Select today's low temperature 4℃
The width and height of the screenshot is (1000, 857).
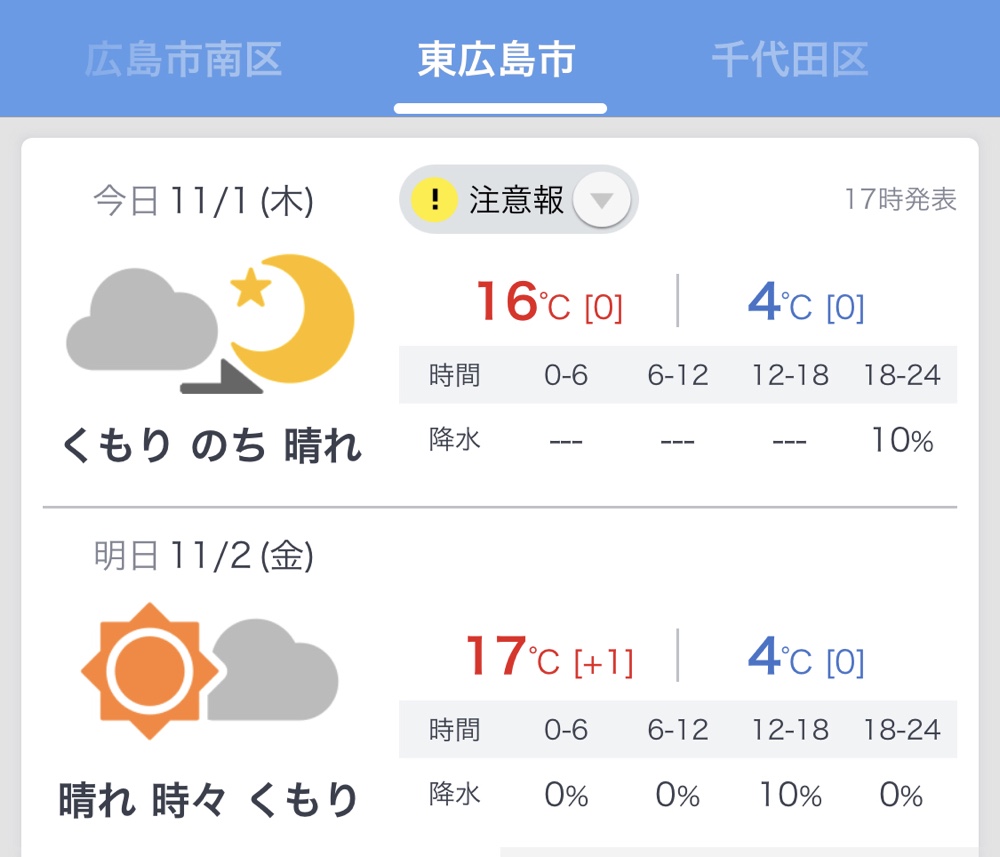point(806,302)
